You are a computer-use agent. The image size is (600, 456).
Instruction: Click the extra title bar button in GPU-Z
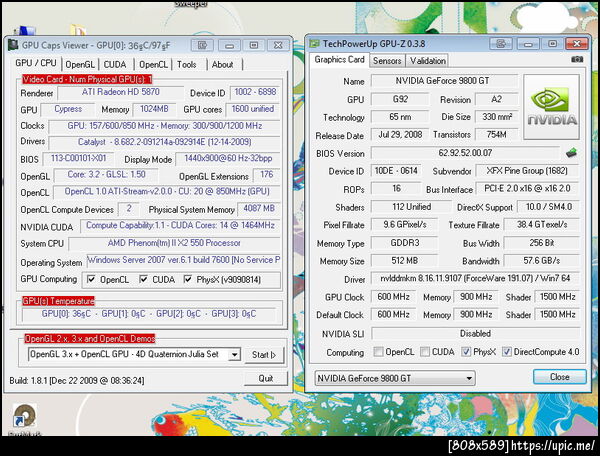coord(501,44)
